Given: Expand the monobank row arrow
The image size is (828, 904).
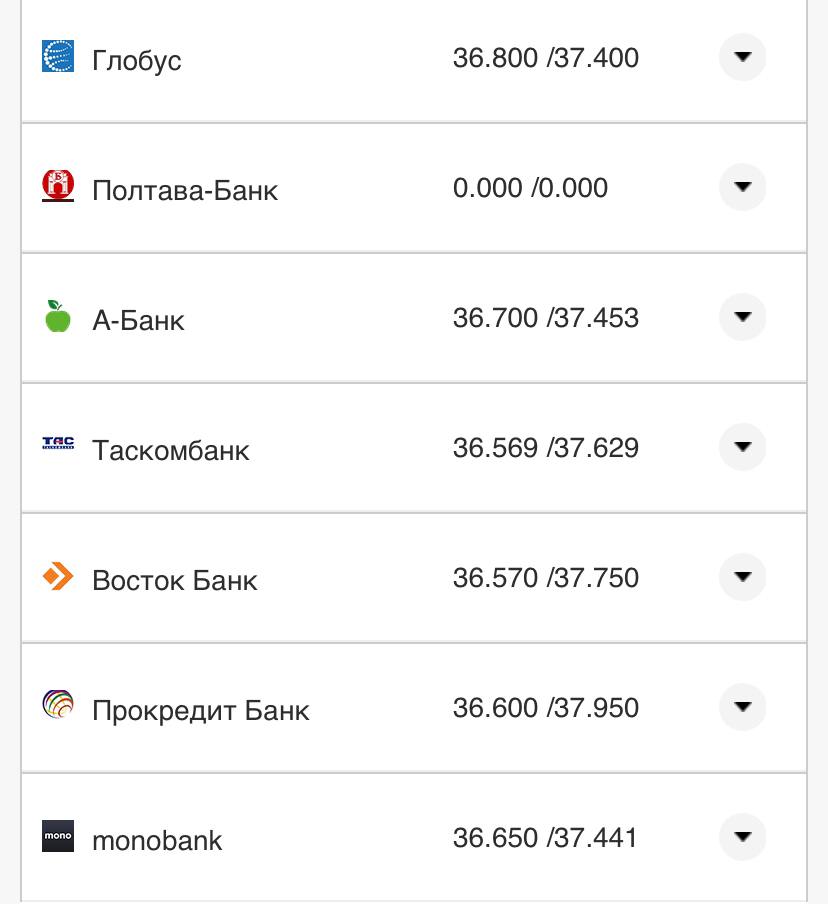Looking at the screenshot, I should (x=742, y=837).
